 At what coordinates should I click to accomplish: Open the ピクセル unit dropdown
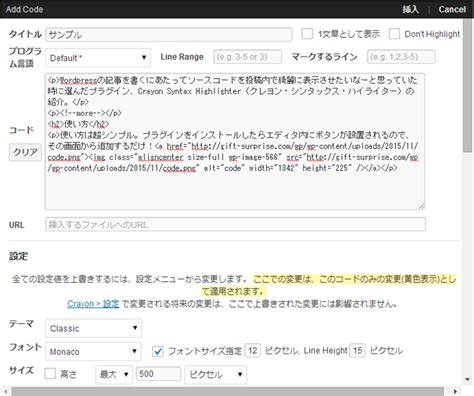(x=216, y=375)
